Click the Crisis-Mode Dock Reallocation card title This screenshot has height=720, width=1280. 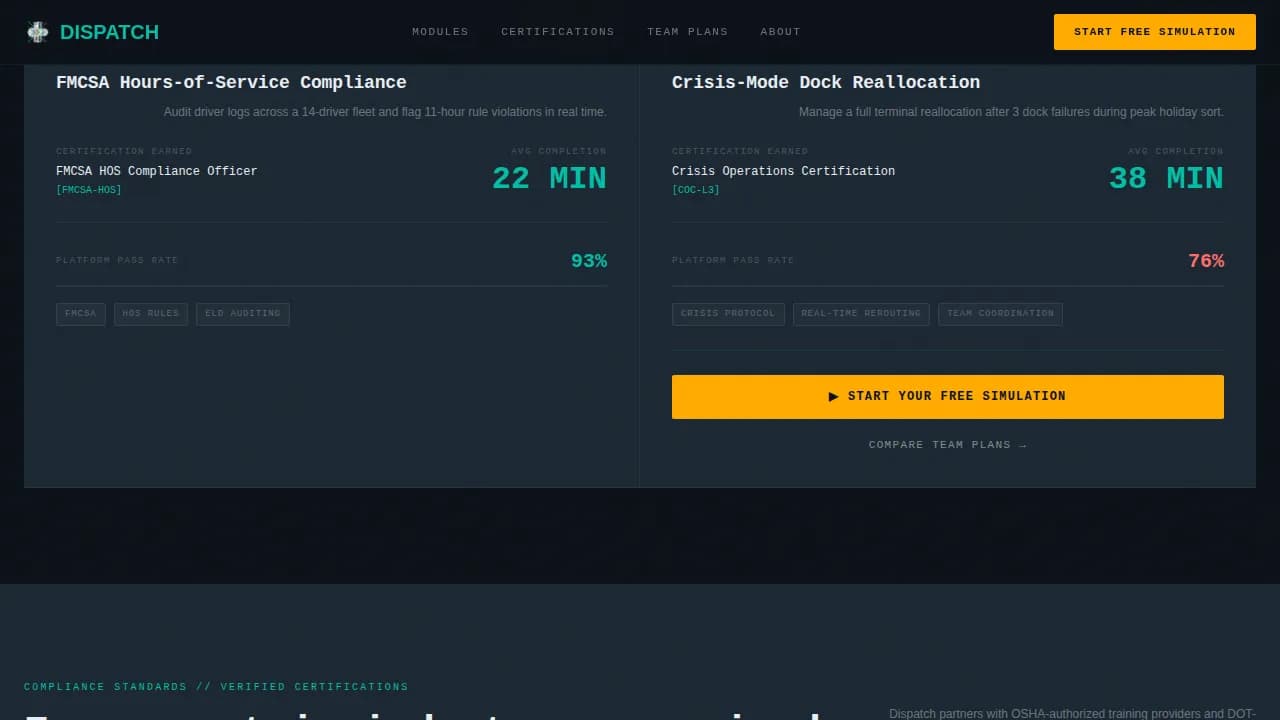click(826, 82)
